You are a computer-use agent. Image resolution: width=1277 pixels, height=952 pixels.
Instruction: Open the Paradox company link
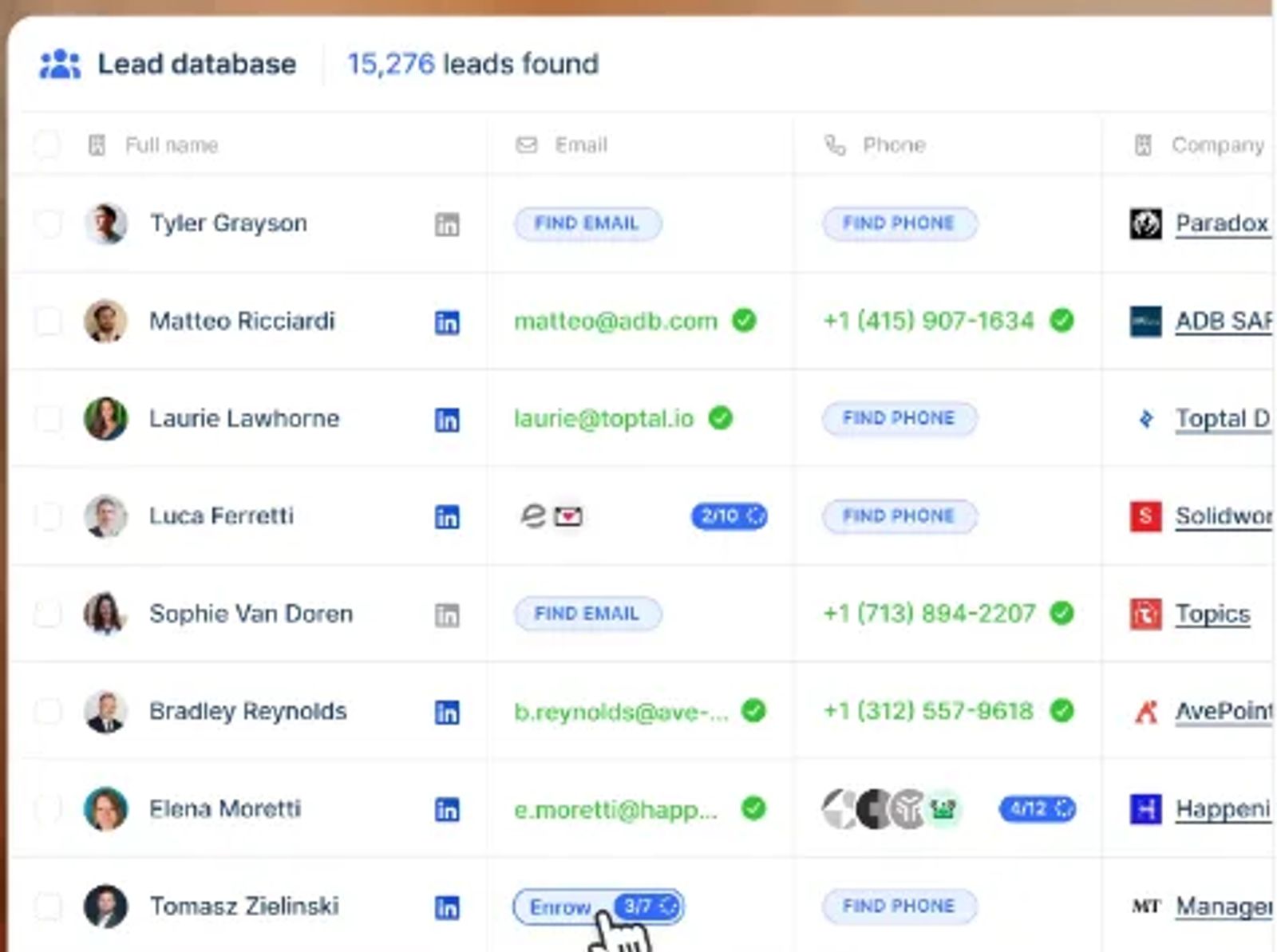1222,223
